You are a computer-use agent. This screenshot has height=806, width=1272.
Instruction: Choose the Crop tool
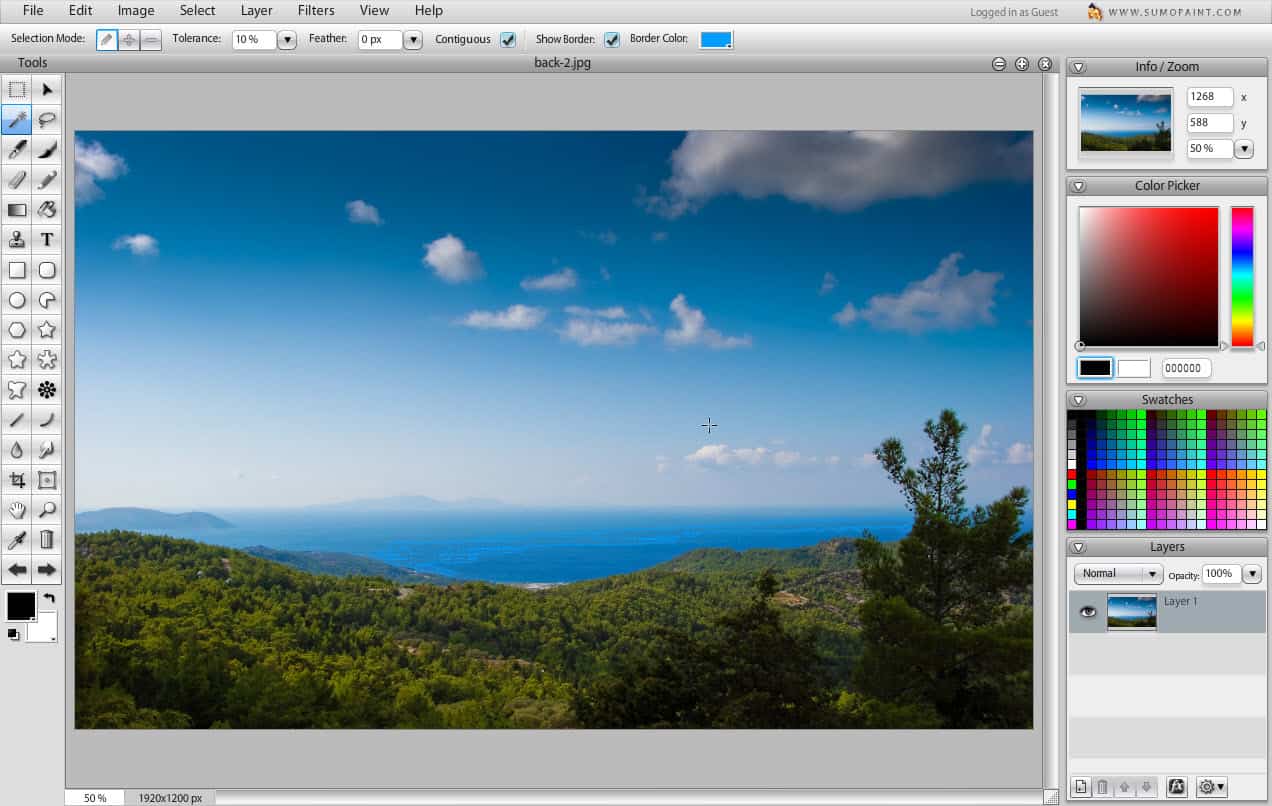point(17,480)
